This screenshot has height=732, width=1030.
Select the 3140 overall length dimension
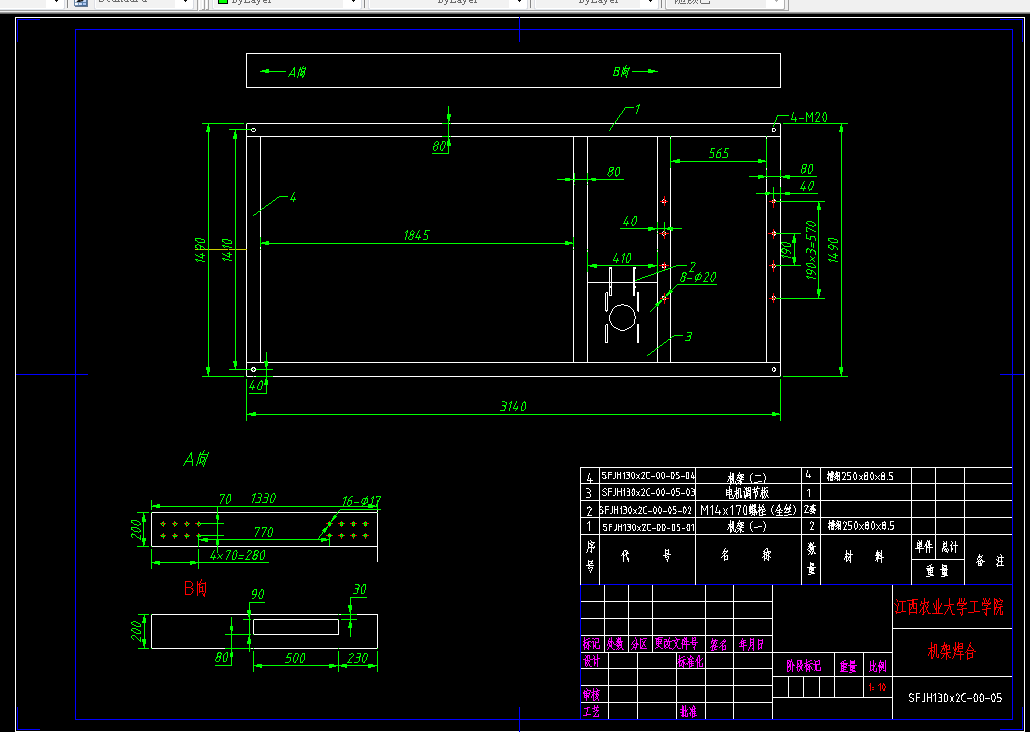(x=513, y=407)
